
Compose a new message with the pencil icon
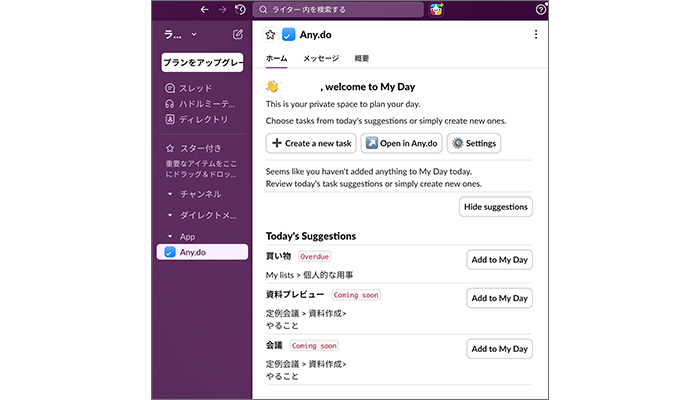tap(238, 34)
